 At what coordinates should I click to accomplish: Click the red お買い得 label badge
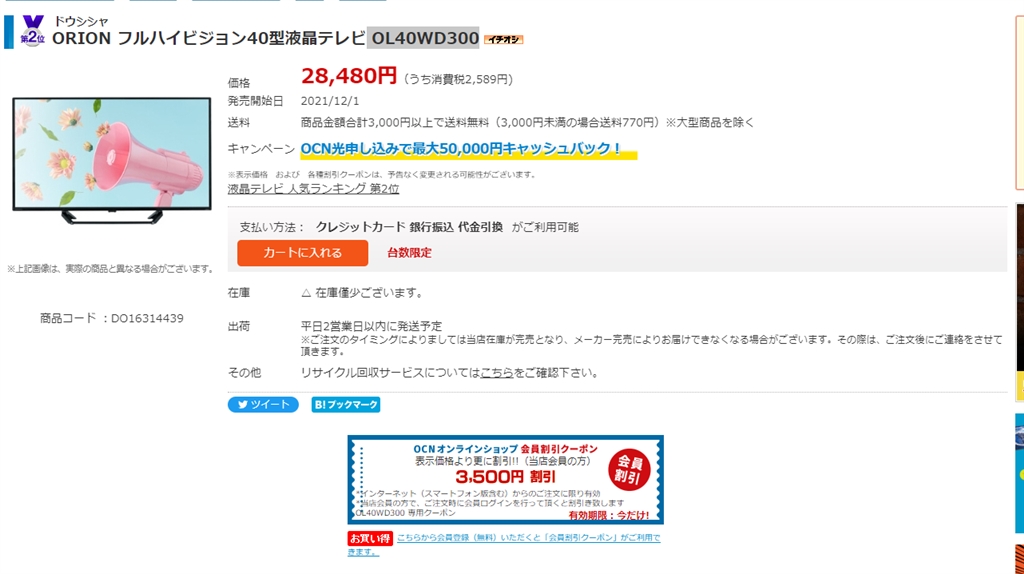[x=370, y=539]
